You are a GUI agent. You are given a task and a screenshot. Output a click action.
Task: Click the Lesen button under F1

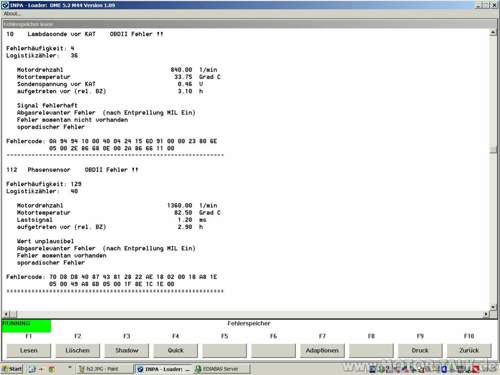click(x=29, y=350)
